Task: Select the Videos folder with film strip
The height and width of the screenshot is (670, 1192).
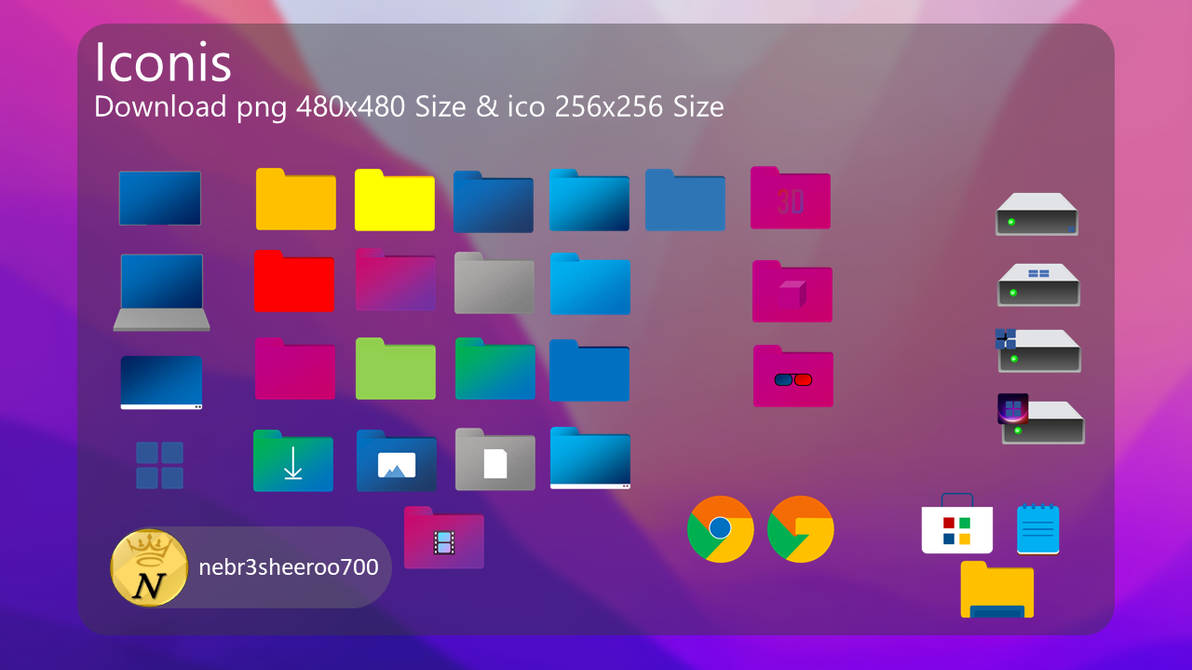Action: coord(444,538)
